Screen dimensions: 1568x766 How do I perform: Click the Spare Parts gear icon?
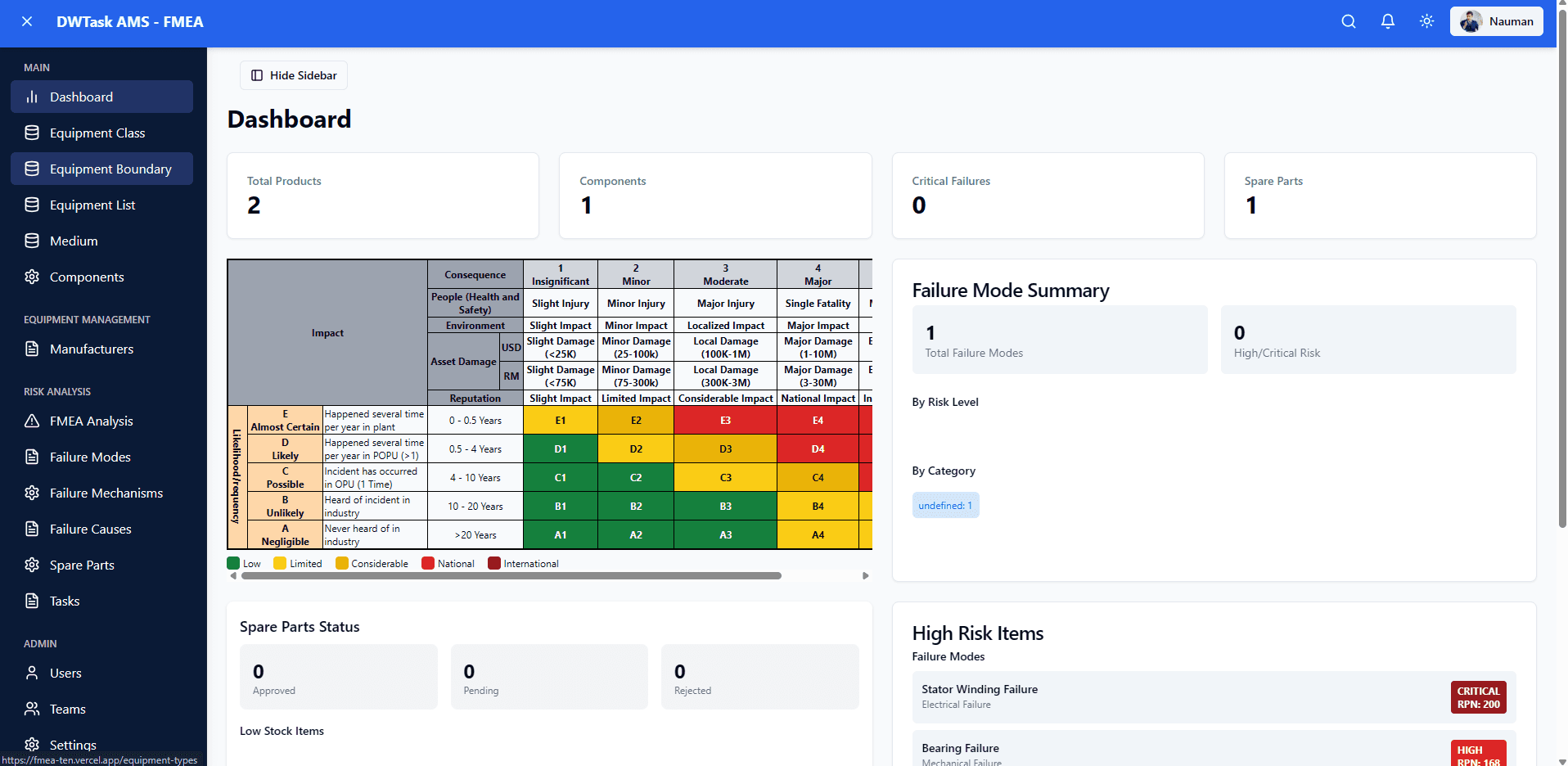pos(32,565)
